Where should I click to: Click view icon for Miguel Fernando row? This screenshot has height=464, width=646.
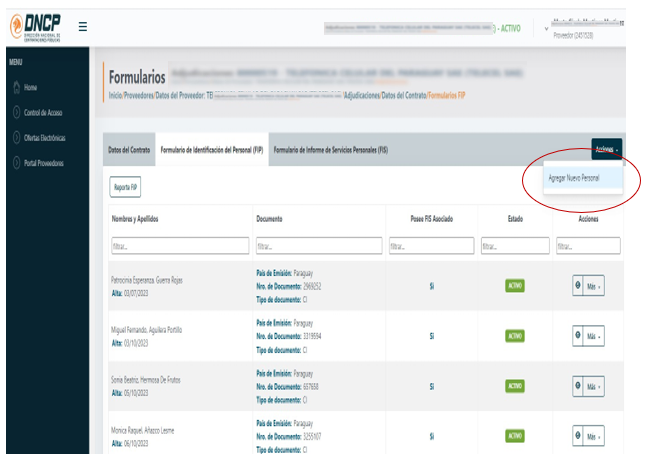pos(578,336)
